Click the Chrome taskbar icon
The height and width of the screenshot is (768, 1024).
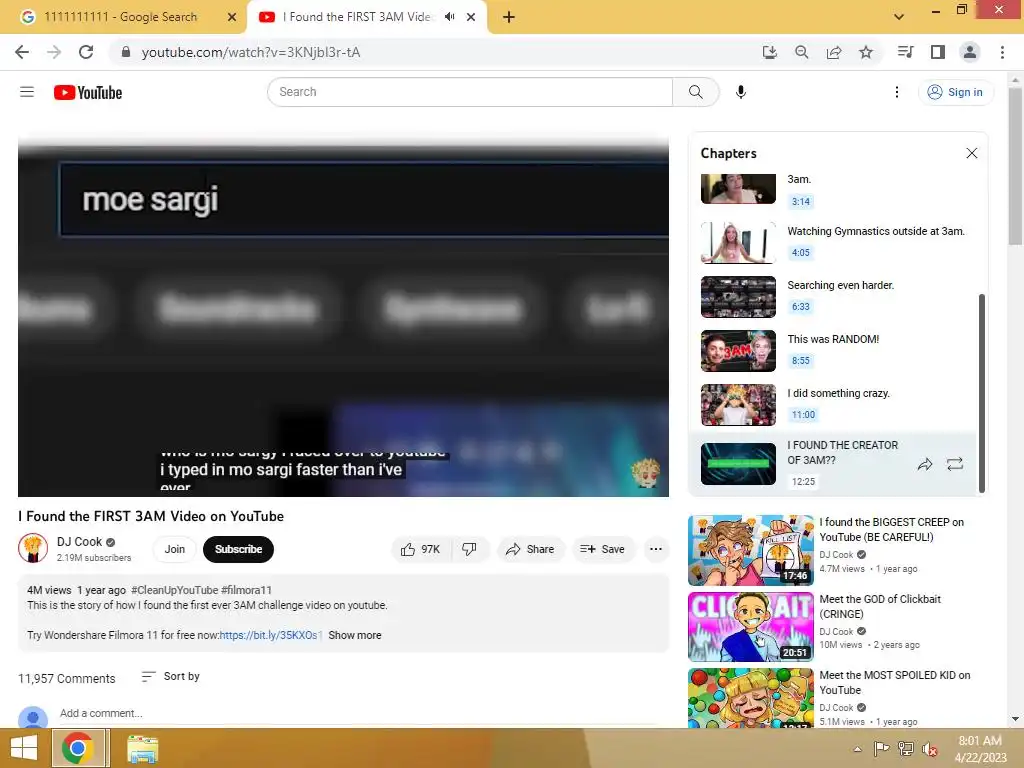pos(77,748)
